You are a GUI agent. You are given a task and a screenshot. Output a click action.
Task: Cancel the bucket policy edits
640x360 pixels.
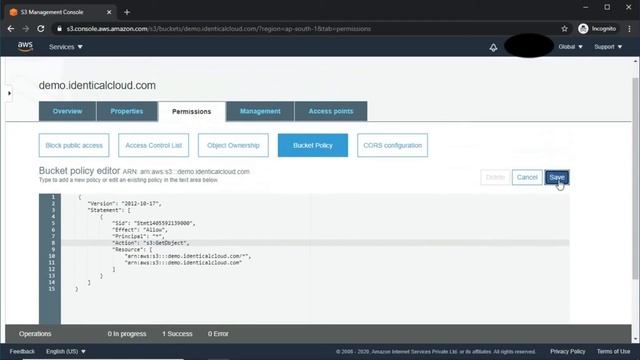(527, 177)
